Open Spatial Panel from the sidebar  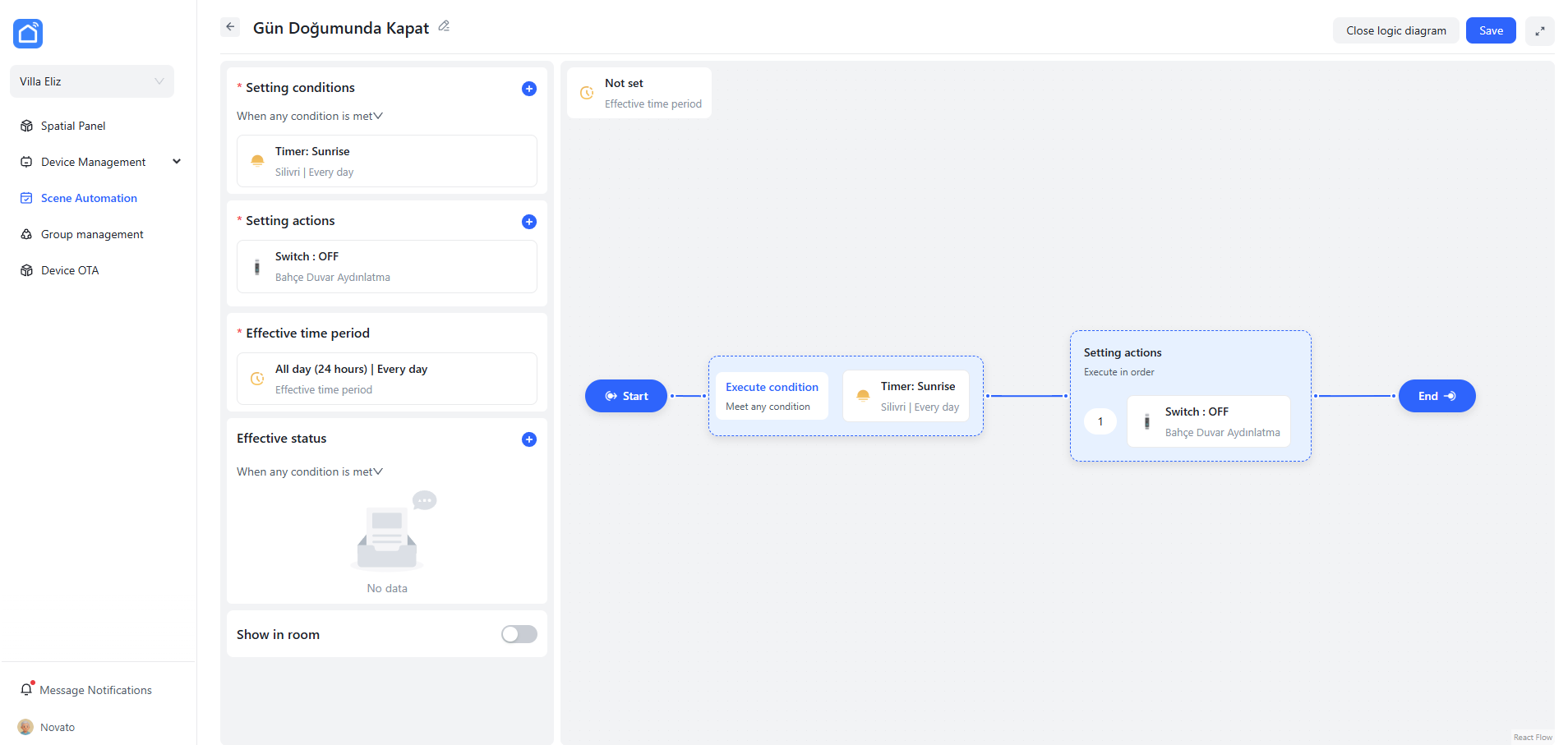click(73, 126)
